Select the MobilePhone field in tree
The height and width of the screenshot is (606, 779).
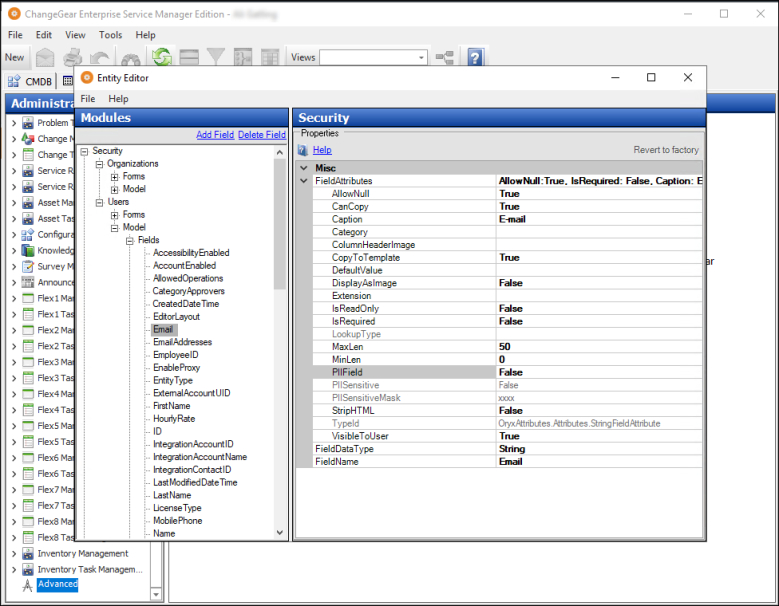click(177, 521)
